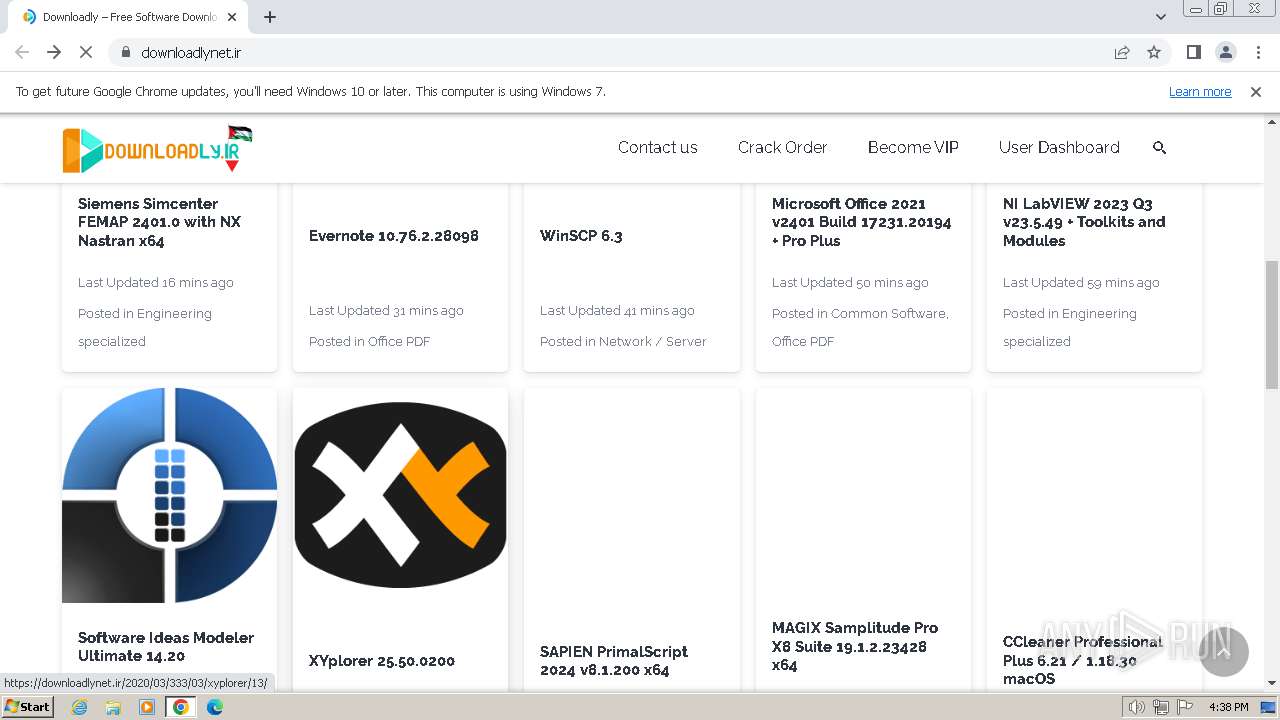Open NI LabVIEW 2023 Q3 post

coord(1084,222)
